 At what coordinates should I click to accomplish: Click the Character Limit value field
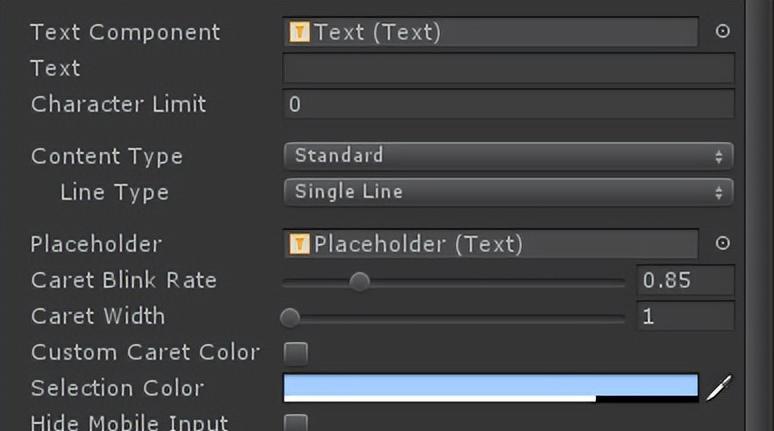click(508, 104)
